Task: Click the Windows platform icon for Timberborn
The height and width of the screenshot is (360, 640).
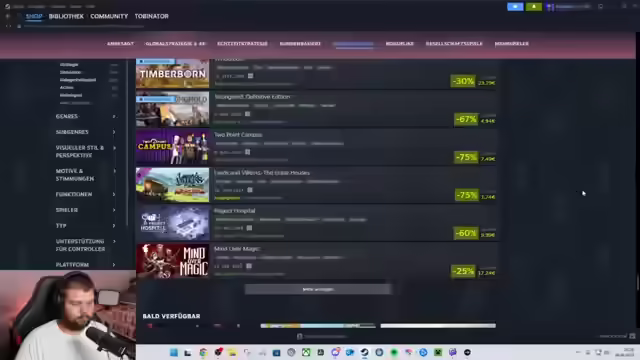Action: pos(251,76)
